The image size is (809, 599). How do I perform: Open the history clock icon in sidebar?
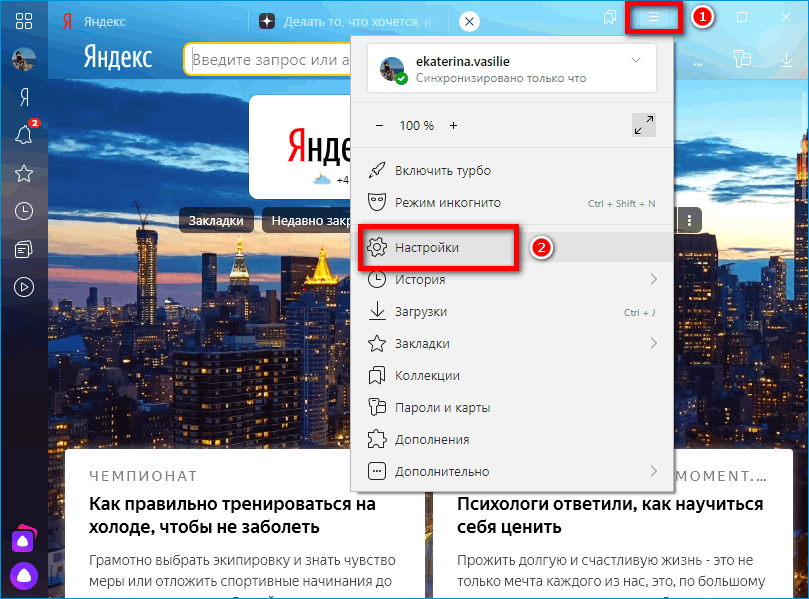23,211
